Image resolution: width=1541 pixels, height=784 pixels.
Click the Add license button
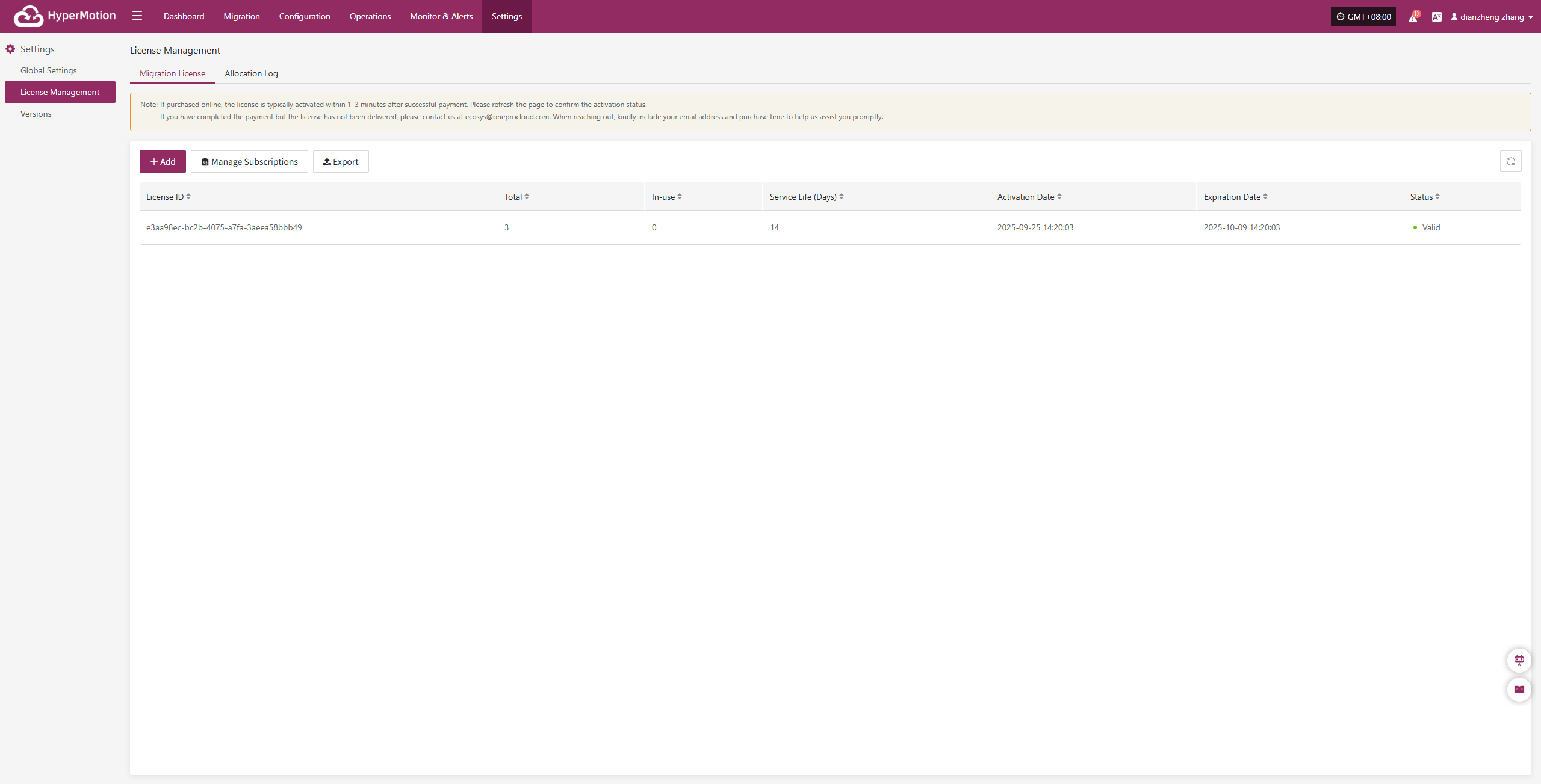point(163,162)
